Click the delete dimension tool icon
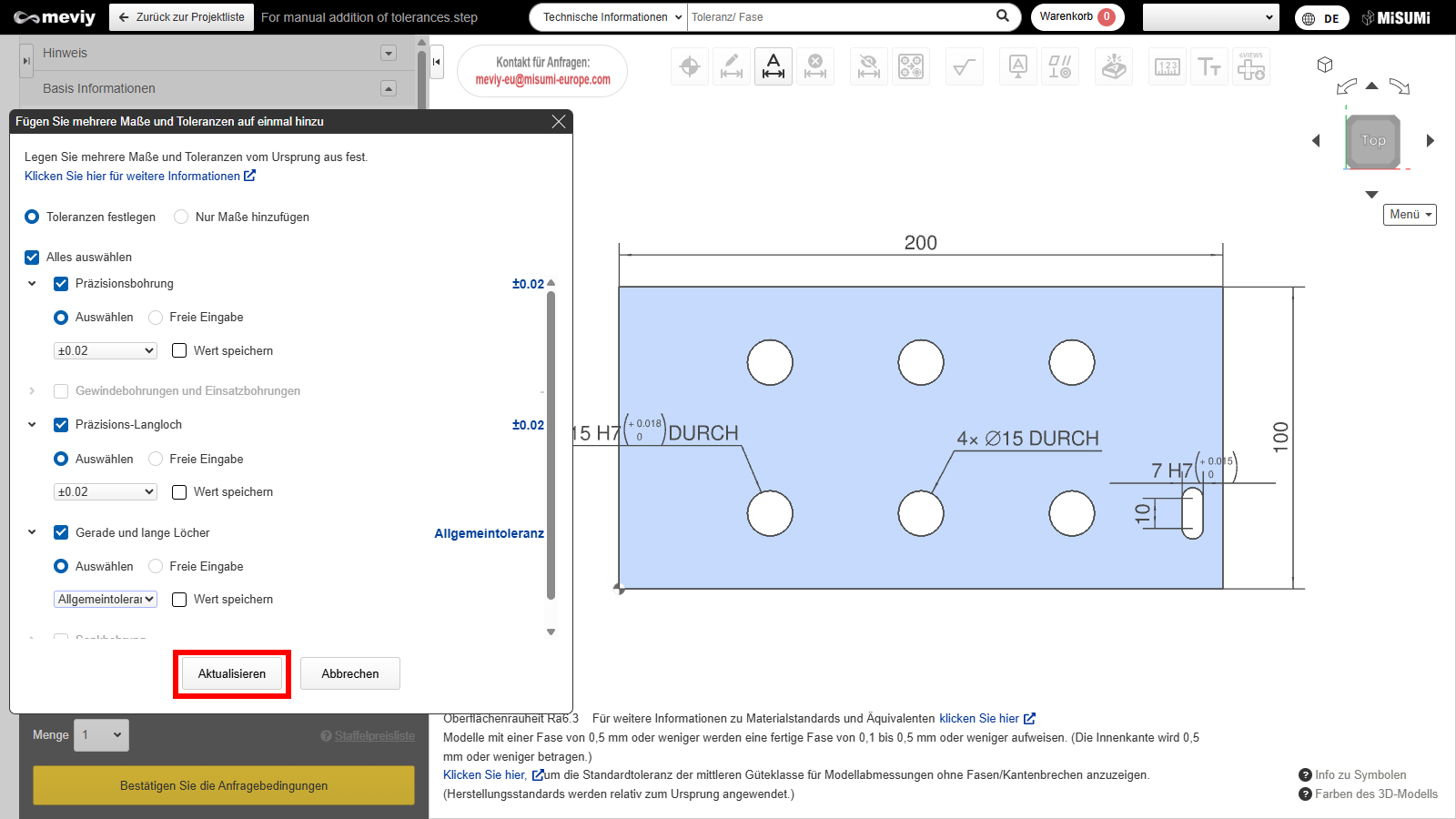 coord(815,66)
